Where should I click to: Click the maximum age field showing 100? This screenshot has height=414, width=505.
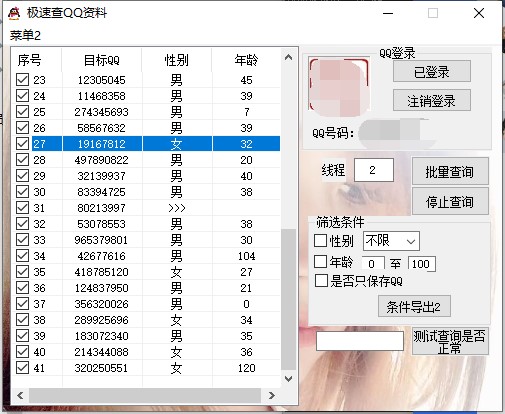pyautogui.click(x=421, y=264)
